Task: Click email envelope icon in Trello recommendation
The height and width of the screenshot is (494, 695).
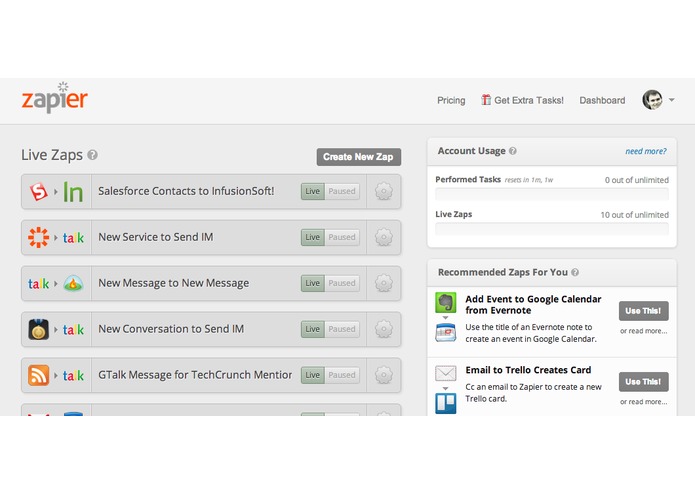Action: coord(445,373)
